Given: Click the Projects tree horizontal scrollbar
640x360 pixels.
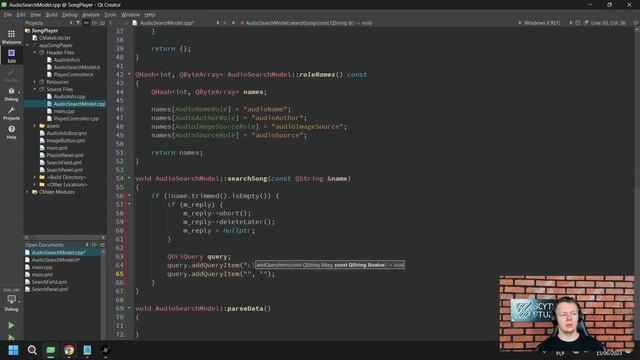Looking at the screenshot, I should 64,237.
